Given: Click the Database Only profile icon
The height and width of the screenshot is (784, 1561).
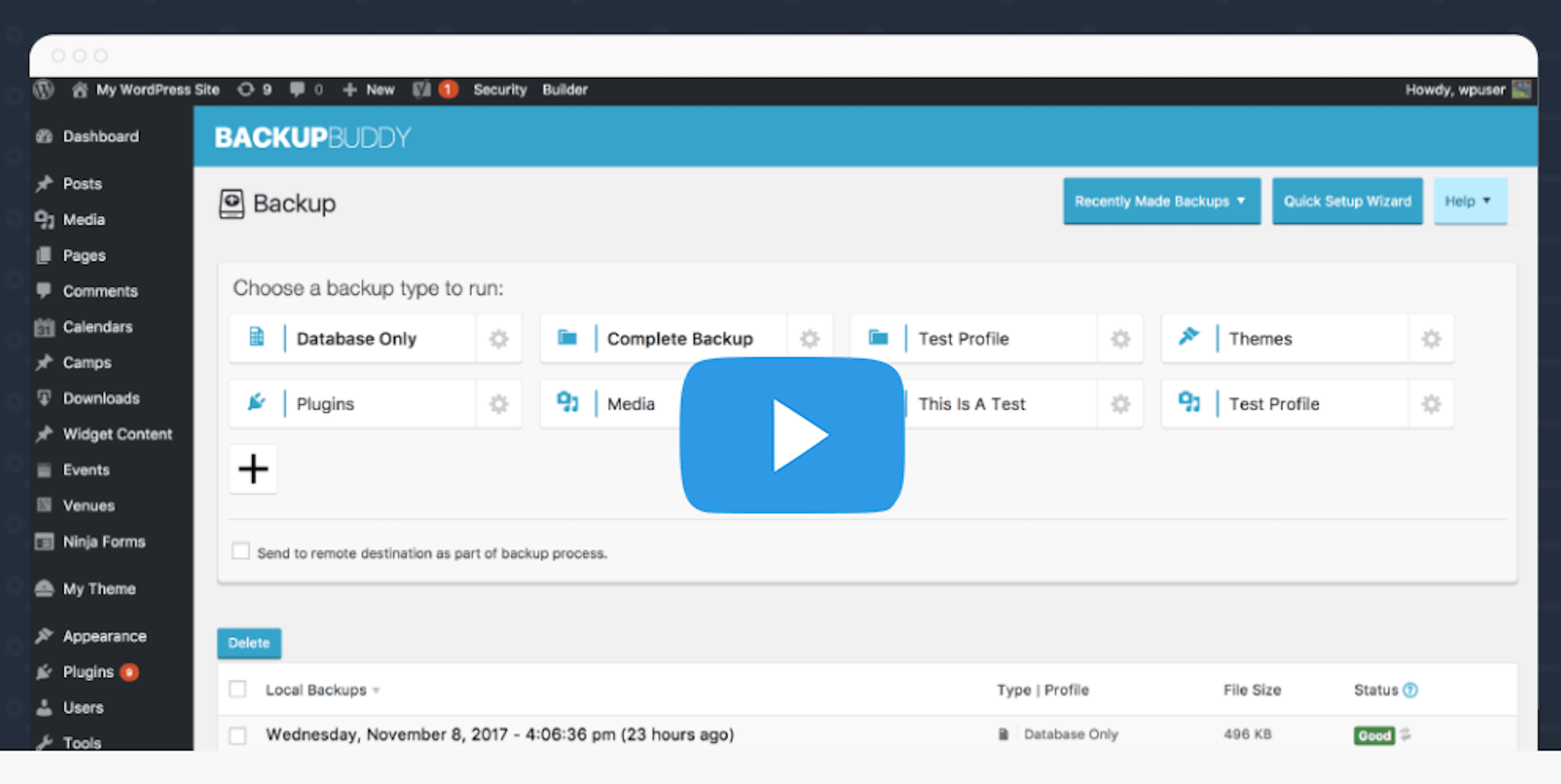Looking at the screenshot, I should pyautogui.click(x=256, y=338).
